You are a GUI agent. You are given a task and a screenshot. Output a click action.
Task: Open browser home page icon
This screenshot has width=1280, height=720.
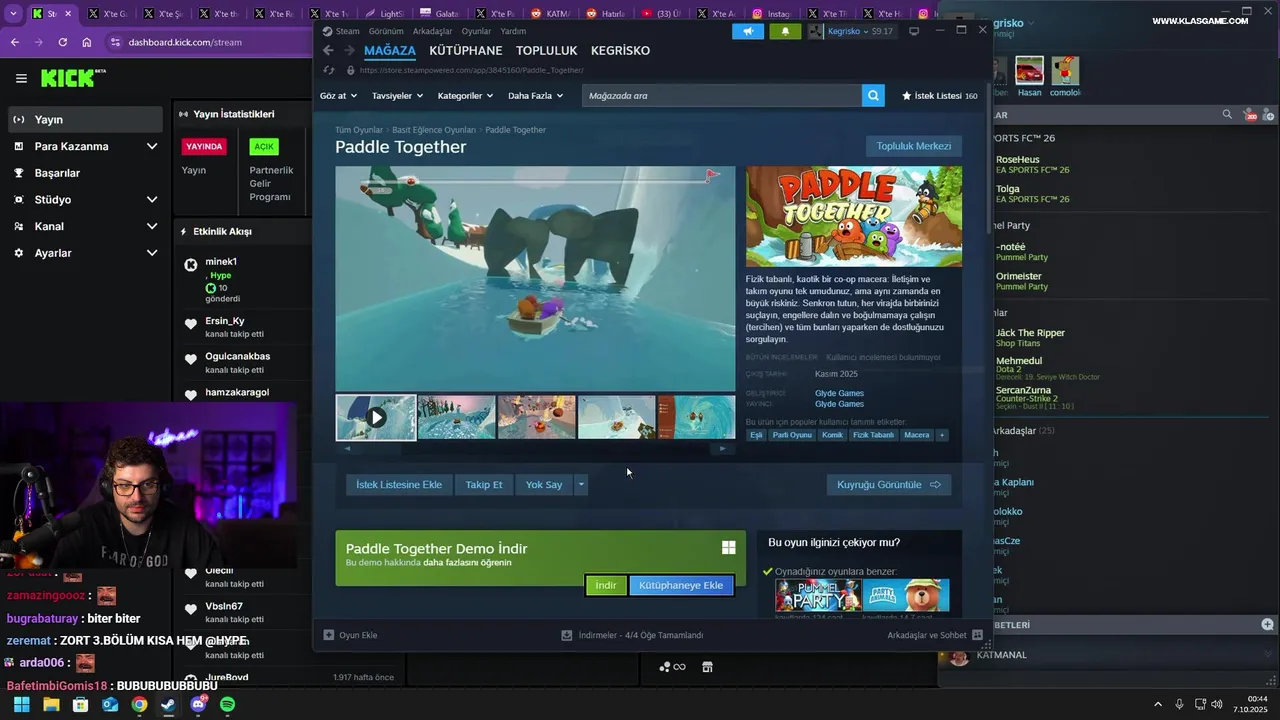pos(87,42)
